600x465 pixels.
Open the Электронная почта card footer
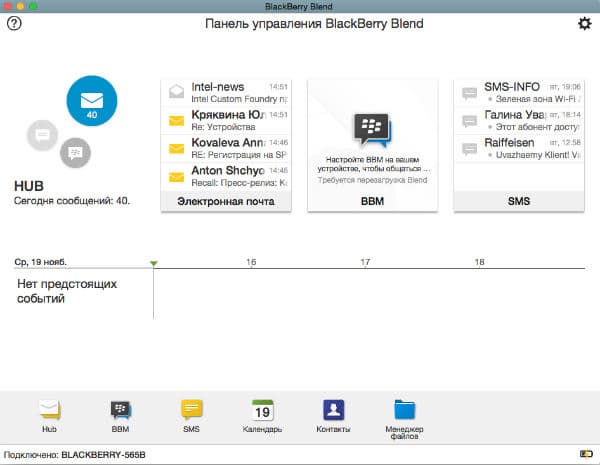226,201
